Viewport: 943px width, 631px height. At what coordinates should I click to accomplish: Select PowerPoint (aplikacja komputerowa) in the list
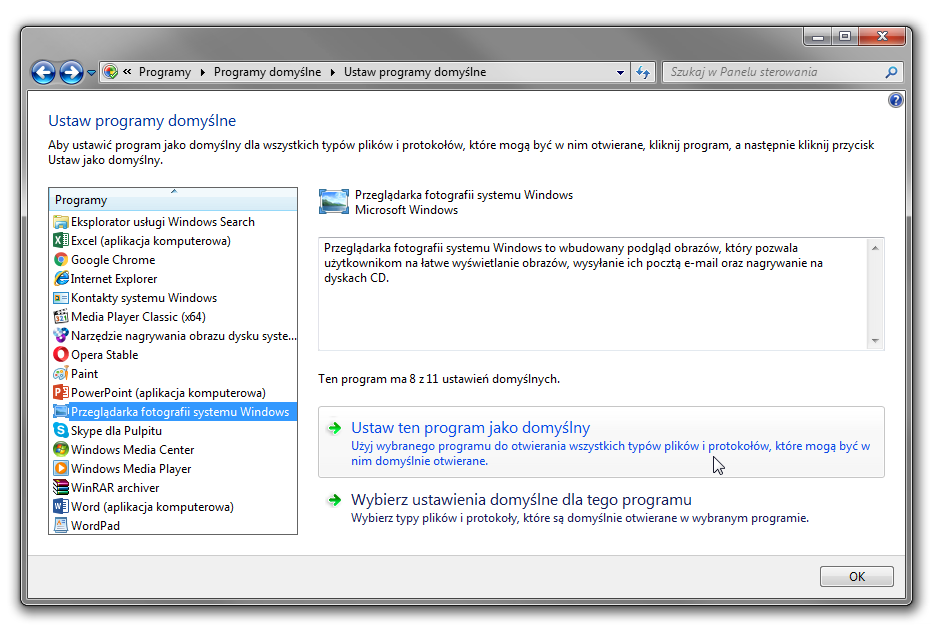tap(173, 393)
